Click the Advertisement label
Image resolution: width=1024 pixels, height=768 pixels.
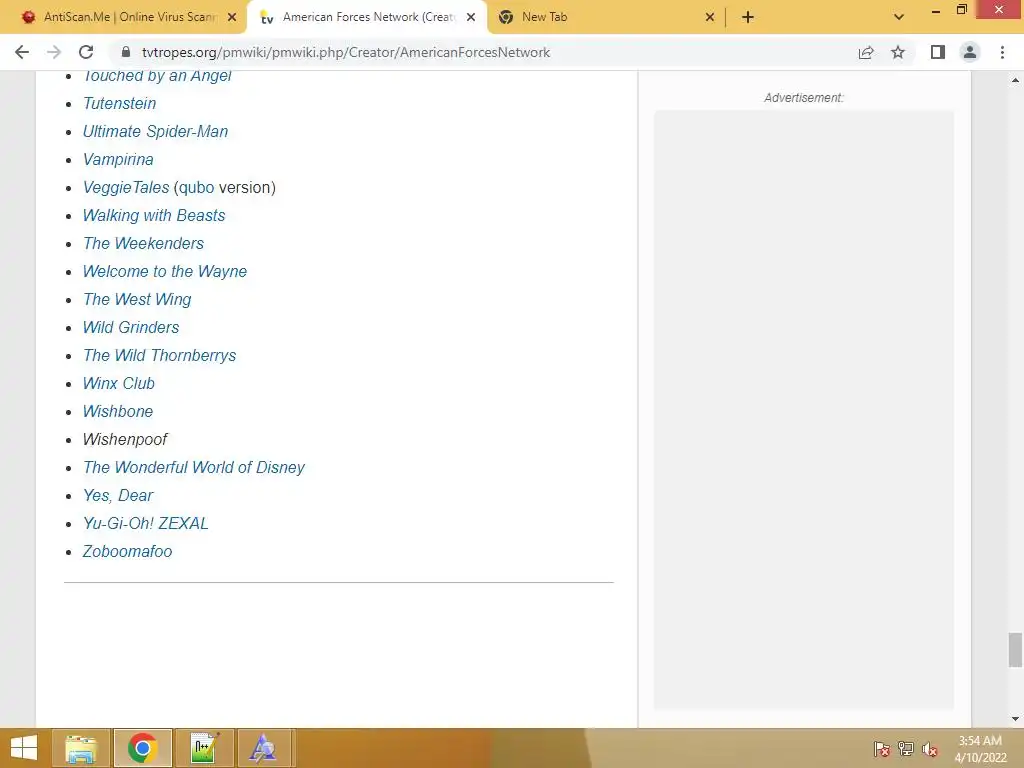tap(804, 98)
